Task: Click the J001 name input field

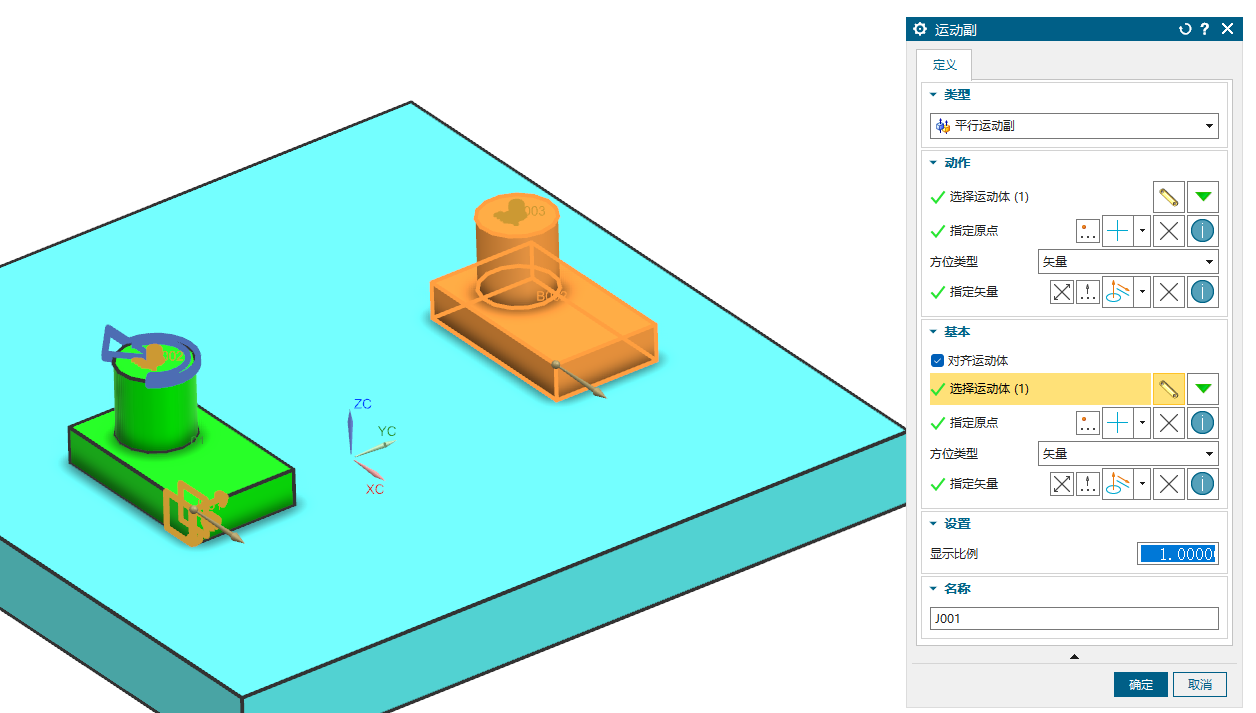Action: [x=1074, y=619]
